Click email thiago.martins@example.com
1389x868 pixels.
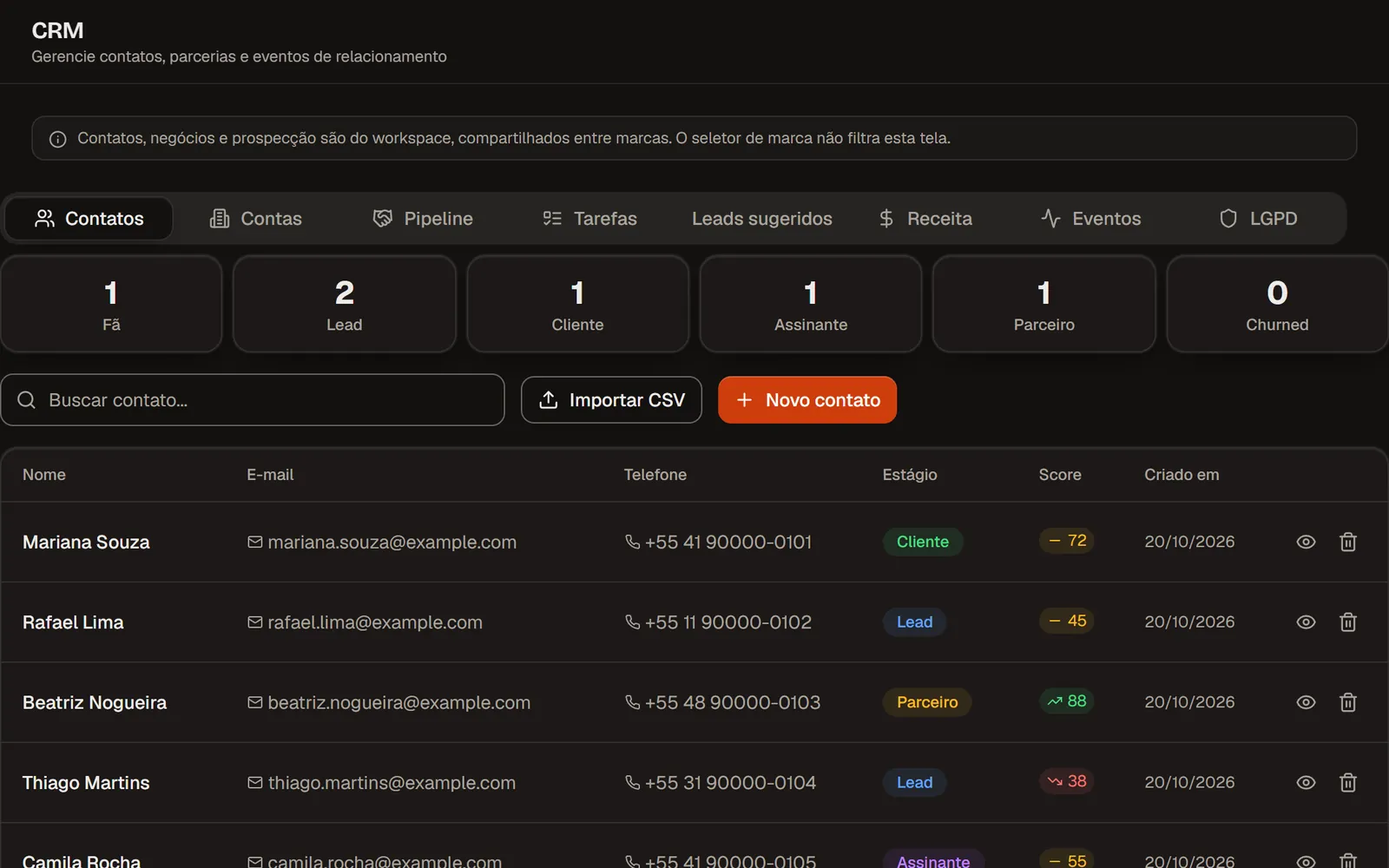pos(392,783)
